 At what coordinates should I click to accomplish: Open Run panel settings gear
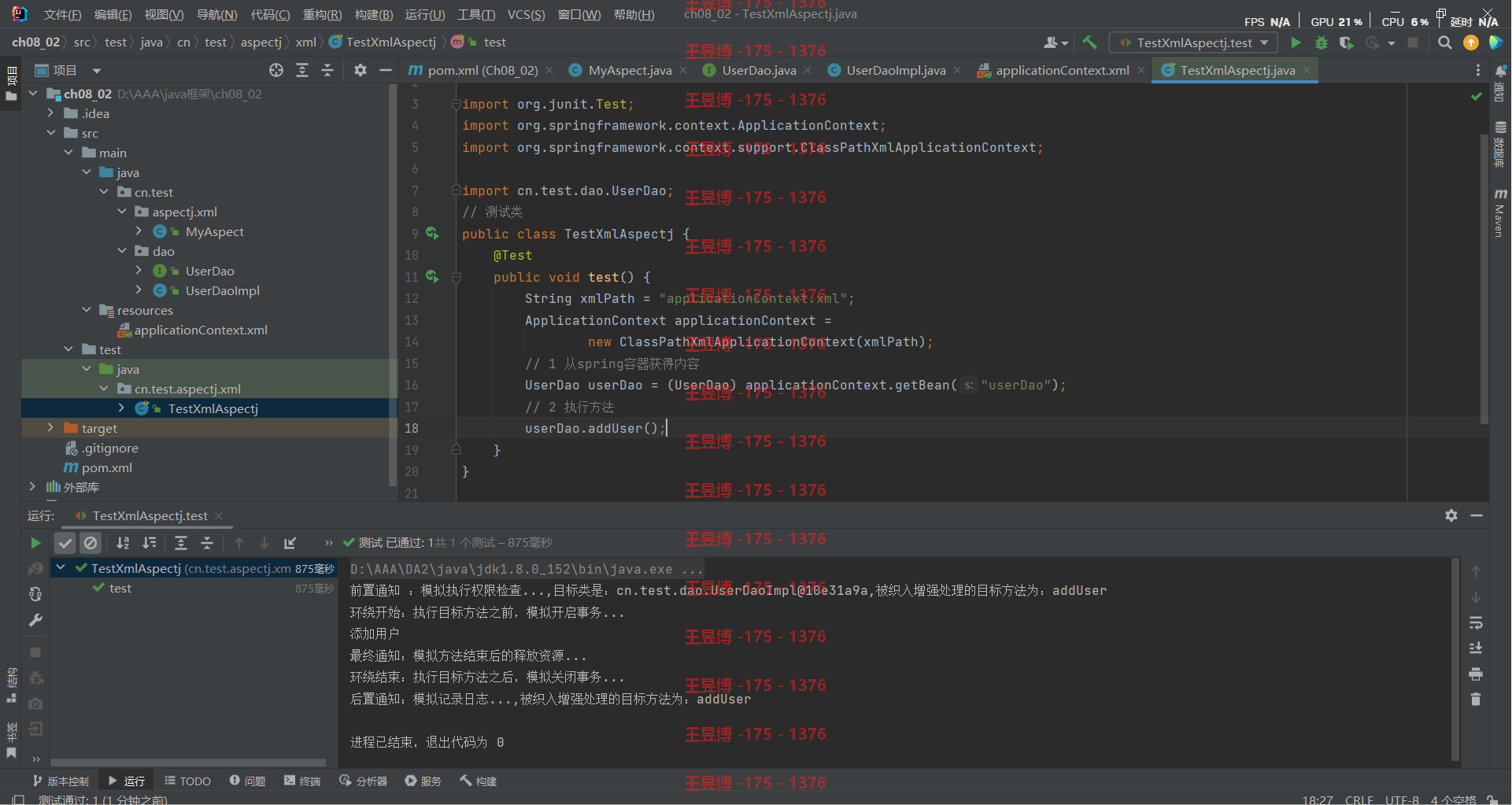click(1451, 515)
